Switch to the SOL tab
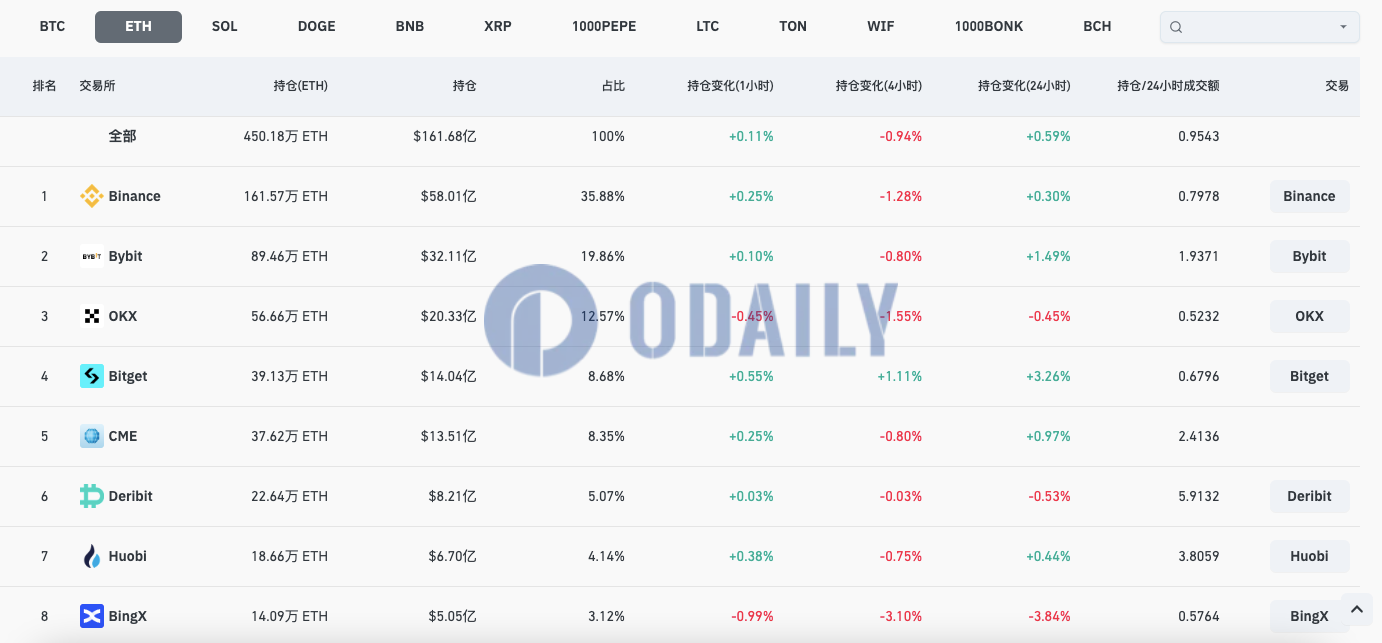The width and height of the screenshot is (1382, 643). pyautogui.click(x=225, y=26)
